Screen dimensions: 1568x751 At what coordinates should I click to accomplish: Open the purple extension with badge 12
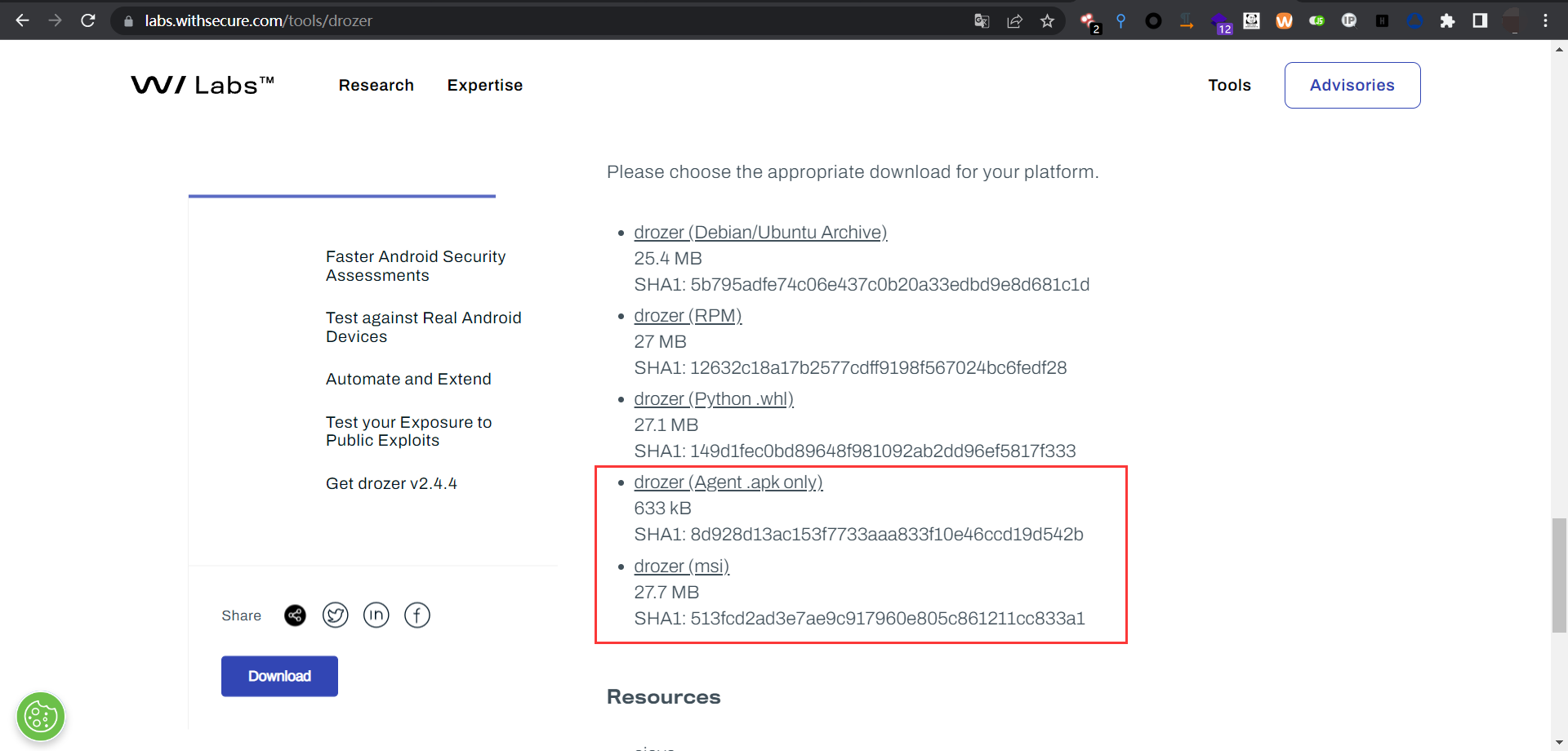click(x=1220, y=23)
